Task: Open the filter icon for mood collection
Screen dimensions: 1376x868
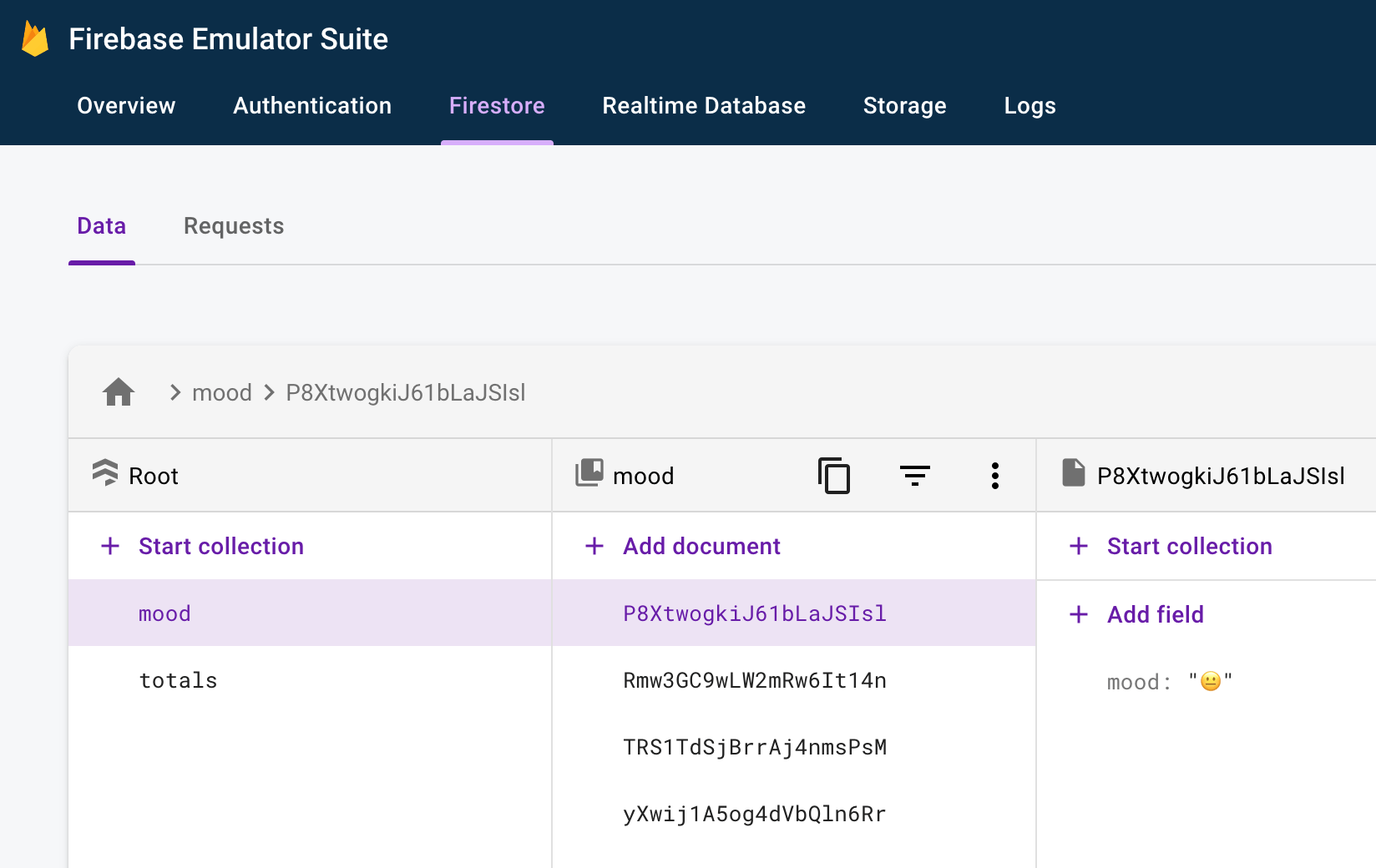Action: pyautogui.click(x=915, y=476)
